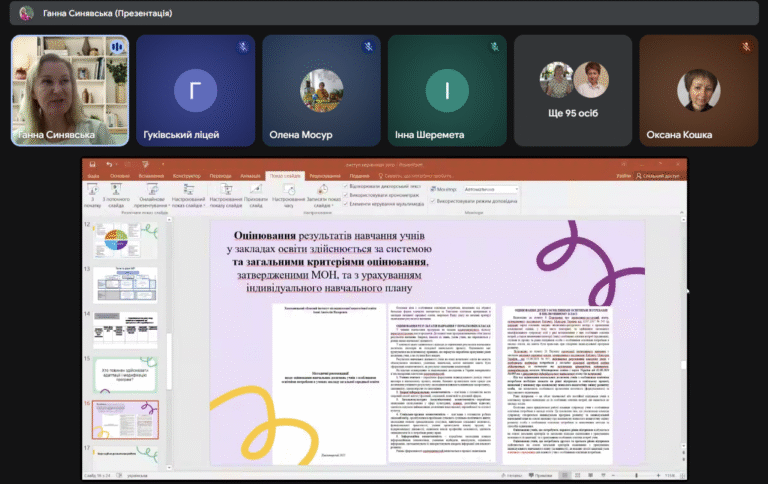Click the Спільний доступ button

pos(657,176)
